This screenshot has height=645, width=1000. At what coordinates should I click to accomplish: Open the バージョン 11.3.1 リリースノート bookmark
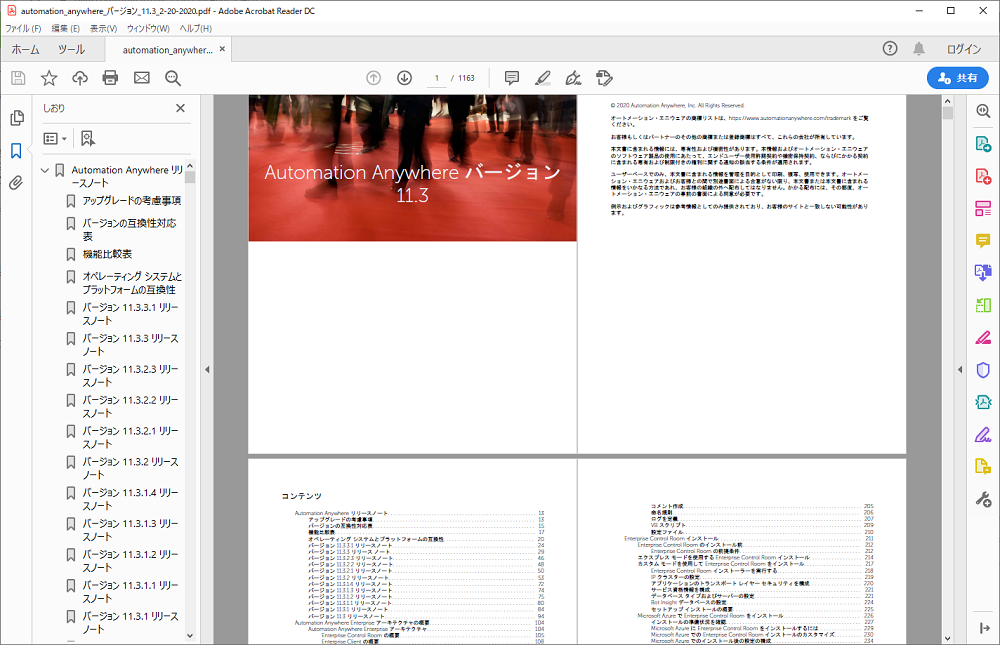click(130, 623)
